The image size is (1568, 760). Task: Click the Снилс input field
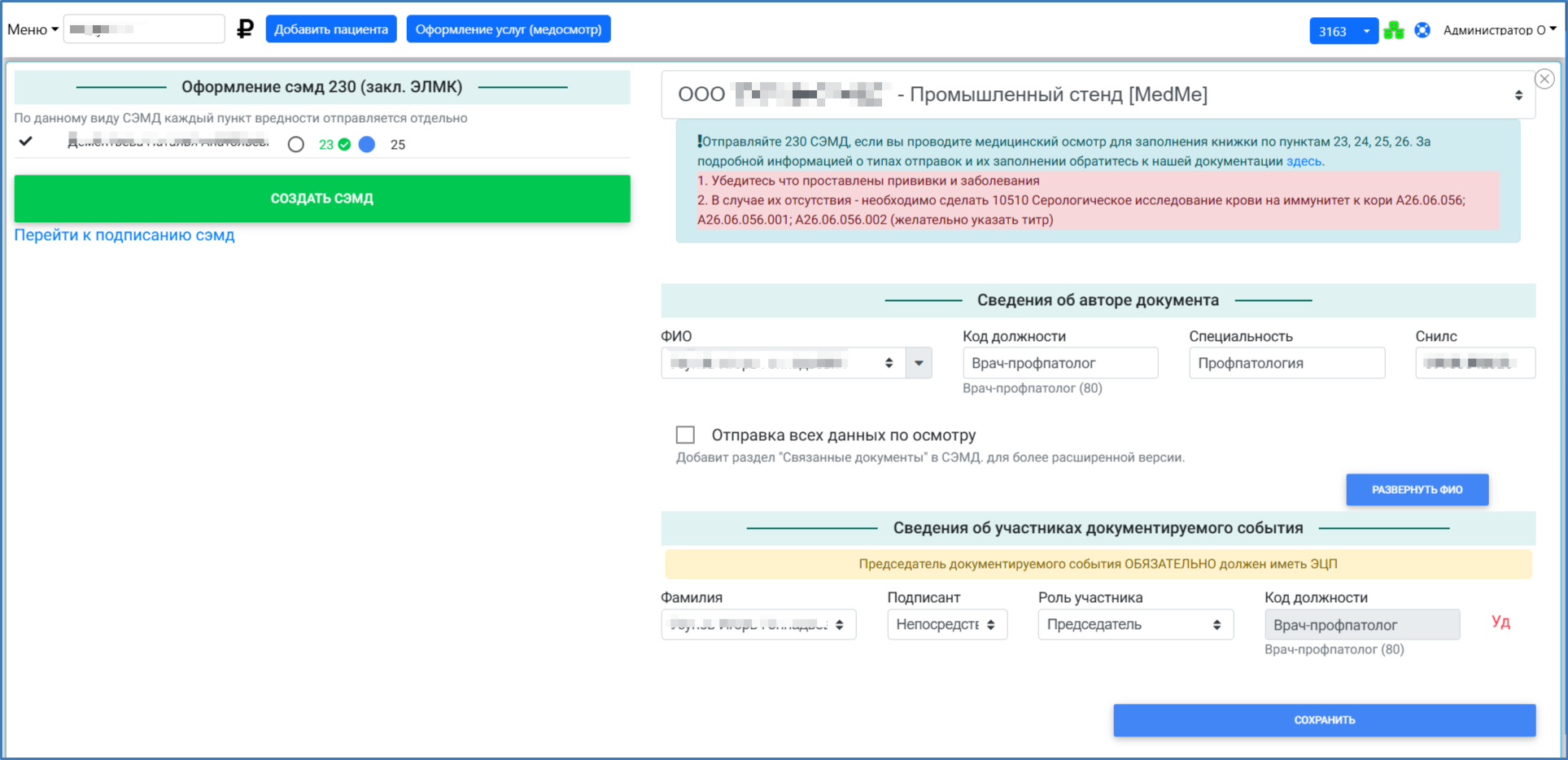coord(1475,363)
